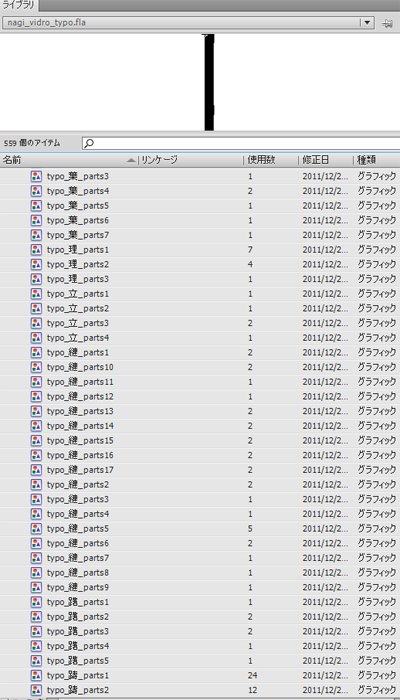
Task: Click the magnifier icon in search box
Action: pyautogui.click(x=89, y=143)
